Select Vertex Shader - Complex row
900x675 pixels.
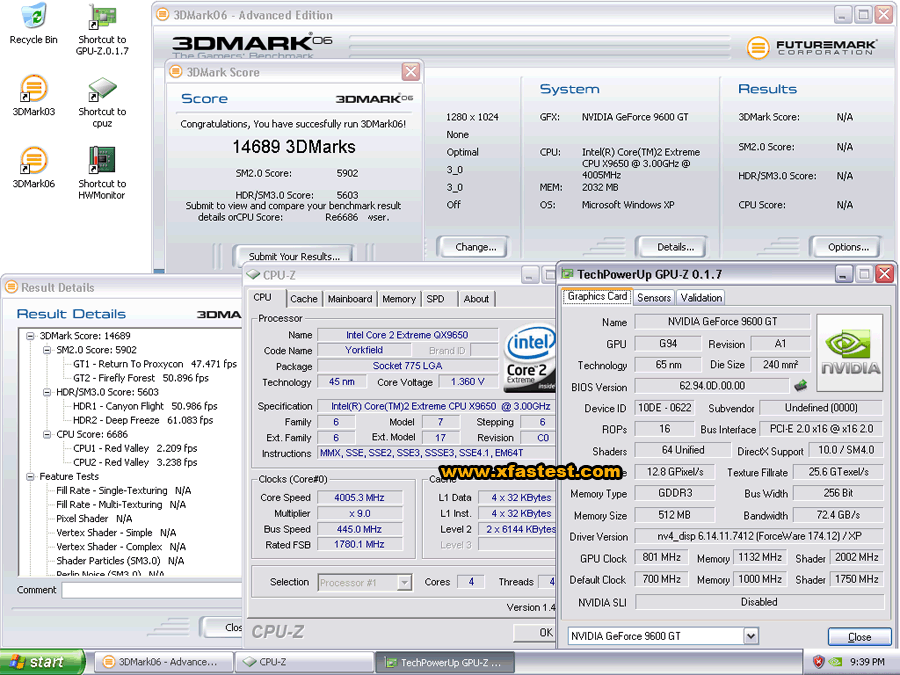coord(121,546)
